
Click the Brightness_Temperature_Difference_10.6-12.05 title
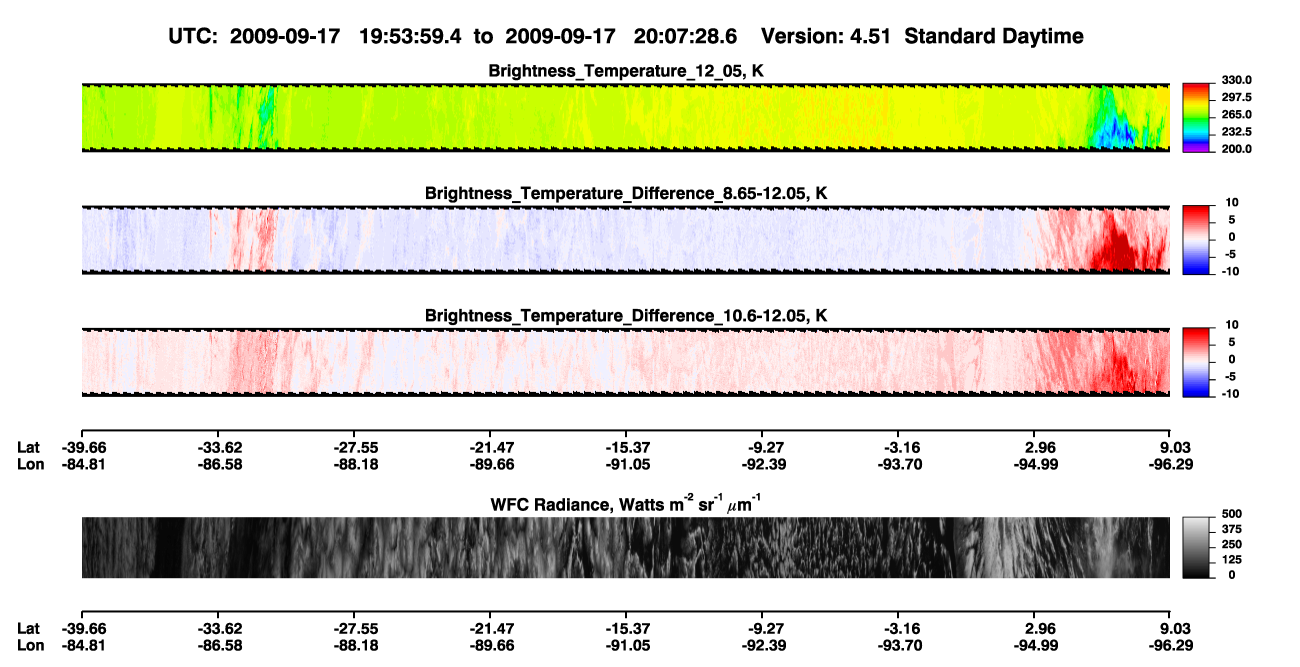click(626, 315)
